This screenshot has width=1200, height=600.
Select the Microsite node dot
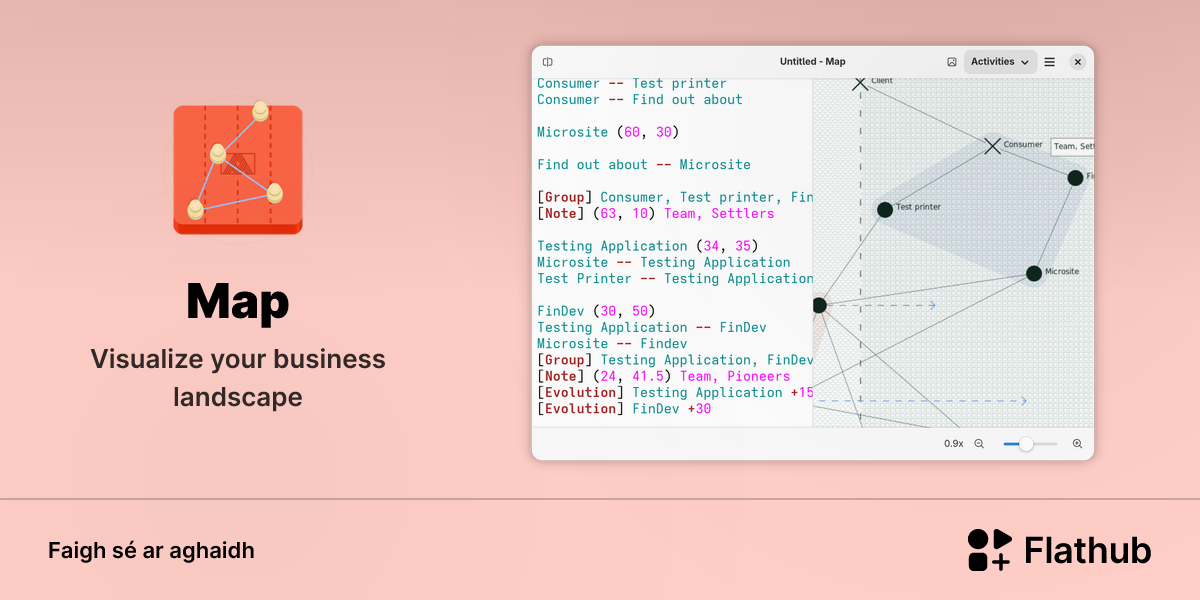point(1034,273)
